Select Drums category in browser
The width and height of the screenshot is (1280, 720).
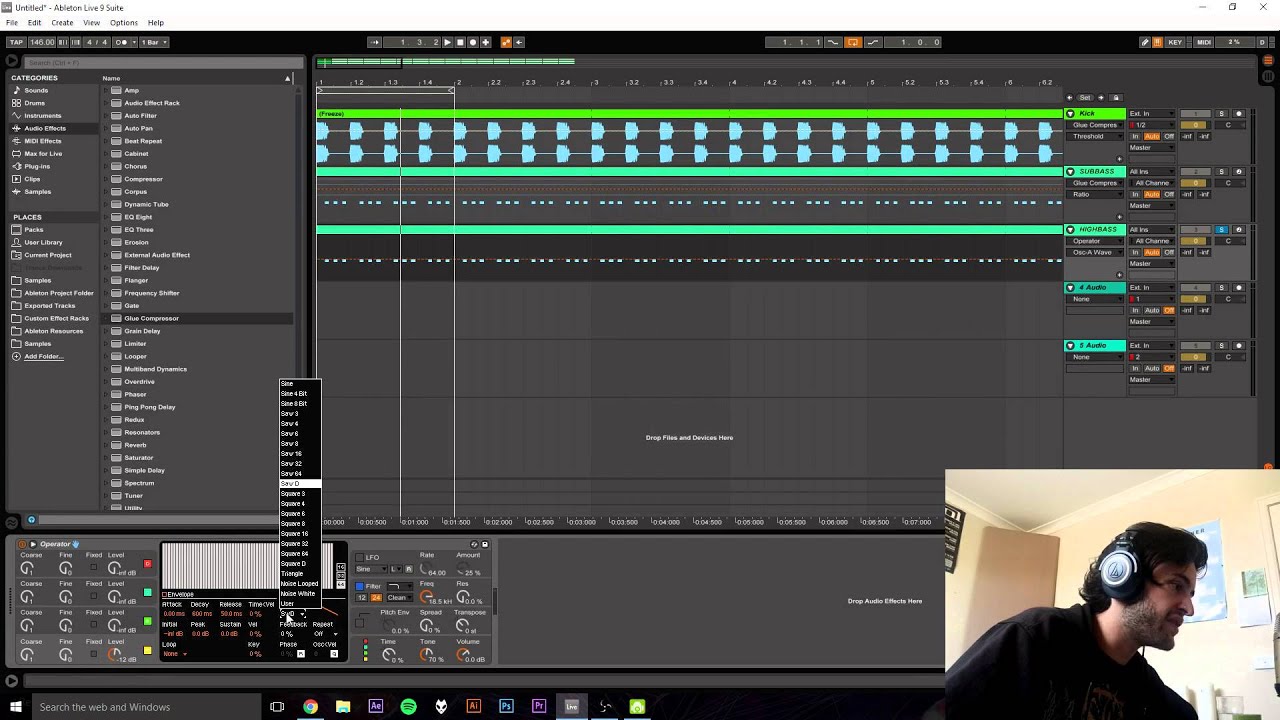point(35,103)
